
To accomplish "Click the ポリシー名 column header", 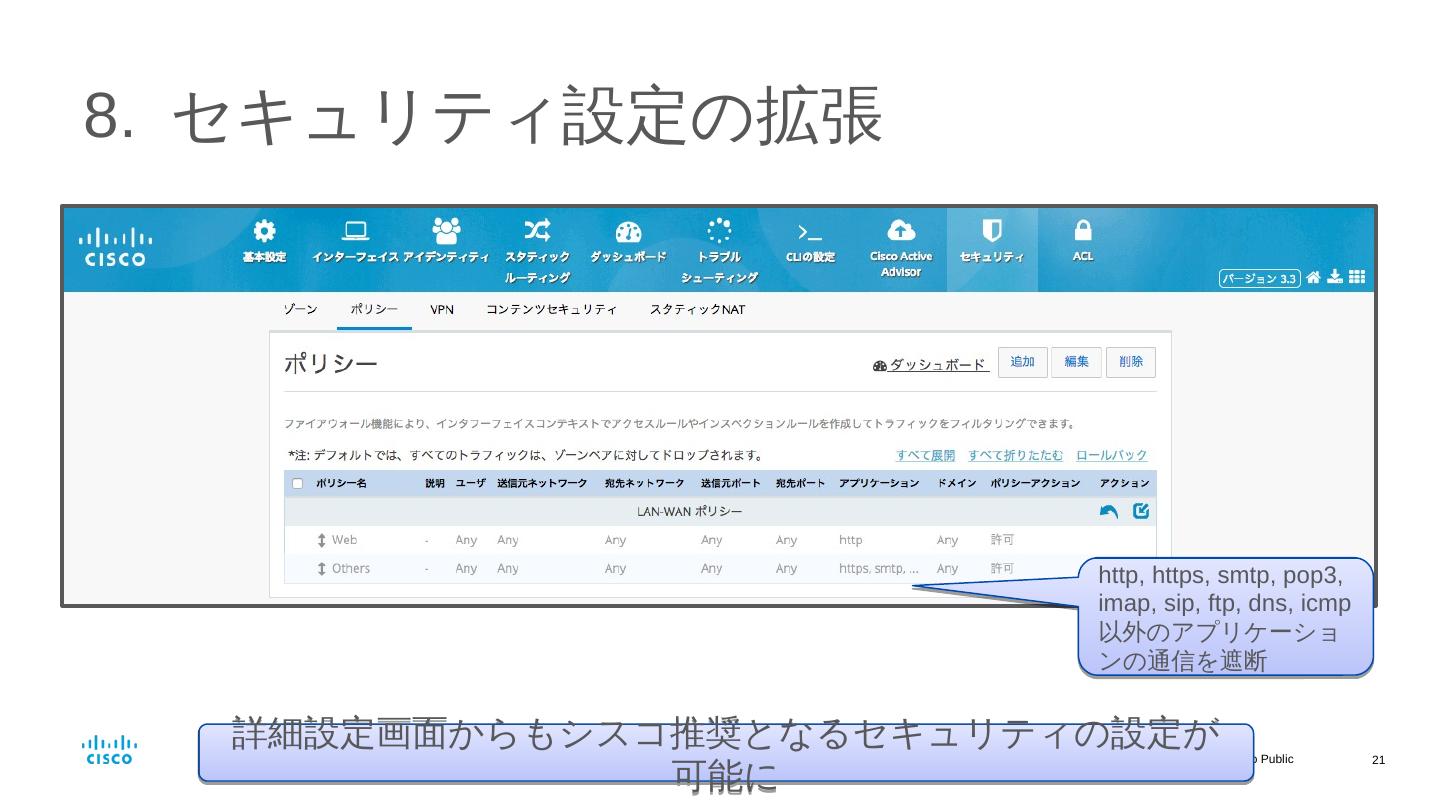I will (x=342, y=484).
